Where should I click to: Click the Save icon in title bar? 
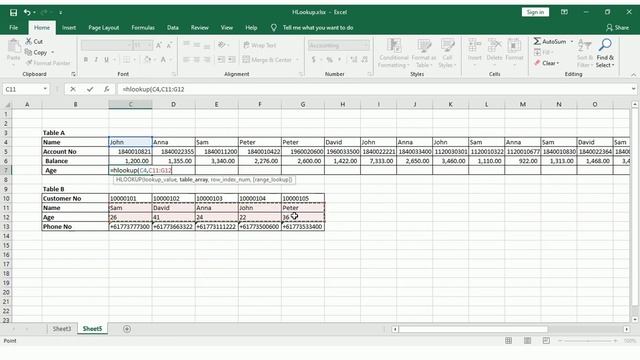pos(13,12)
